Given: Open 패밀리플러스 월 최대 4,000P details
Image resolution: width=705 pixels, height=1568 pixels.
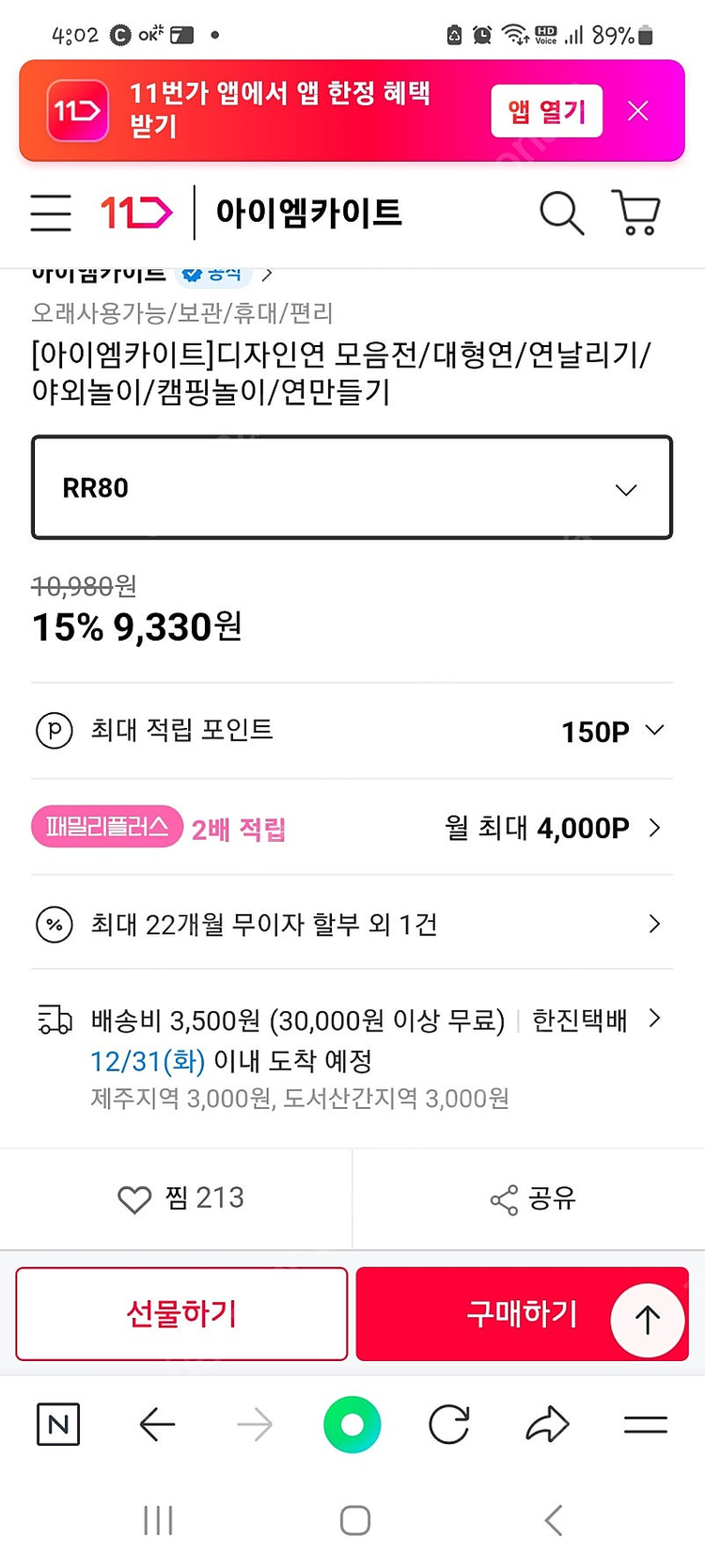Looking at the screenshot, I should (555, 828).
